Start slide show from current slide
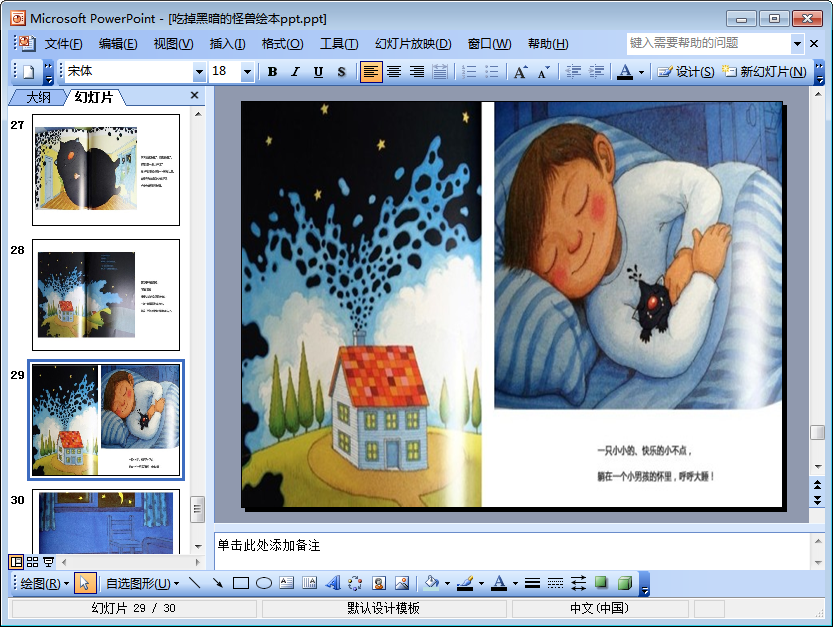This screenshot has width=833, height=627. 48,562
